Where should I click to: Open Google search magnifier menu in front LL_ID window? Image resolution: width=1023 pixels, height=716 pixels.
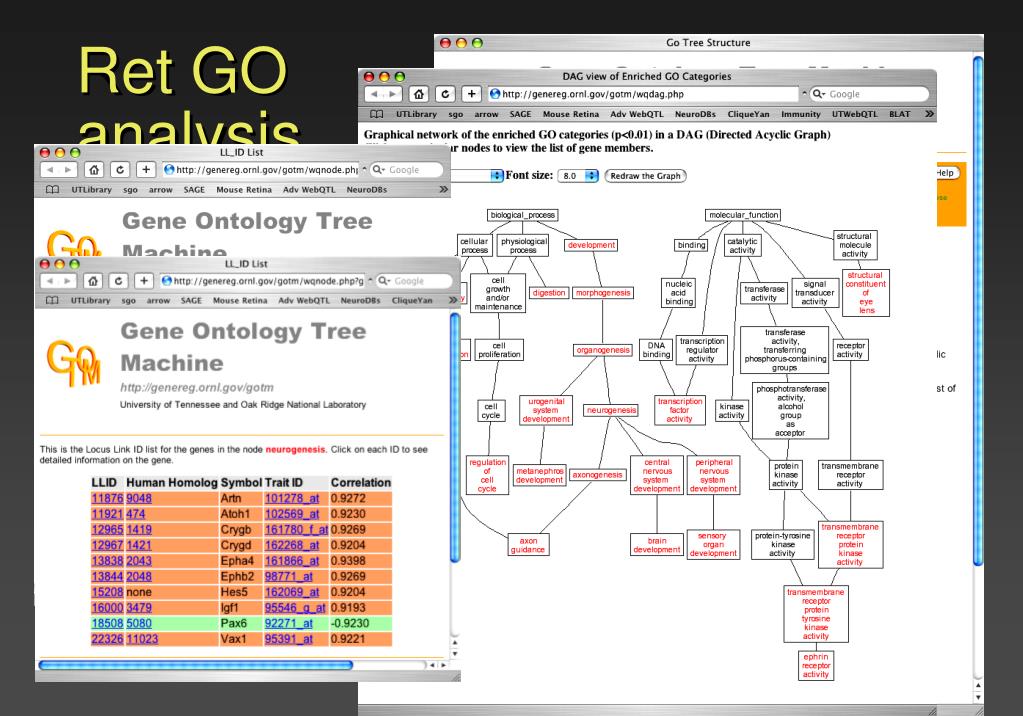click(x=384, y=281)
